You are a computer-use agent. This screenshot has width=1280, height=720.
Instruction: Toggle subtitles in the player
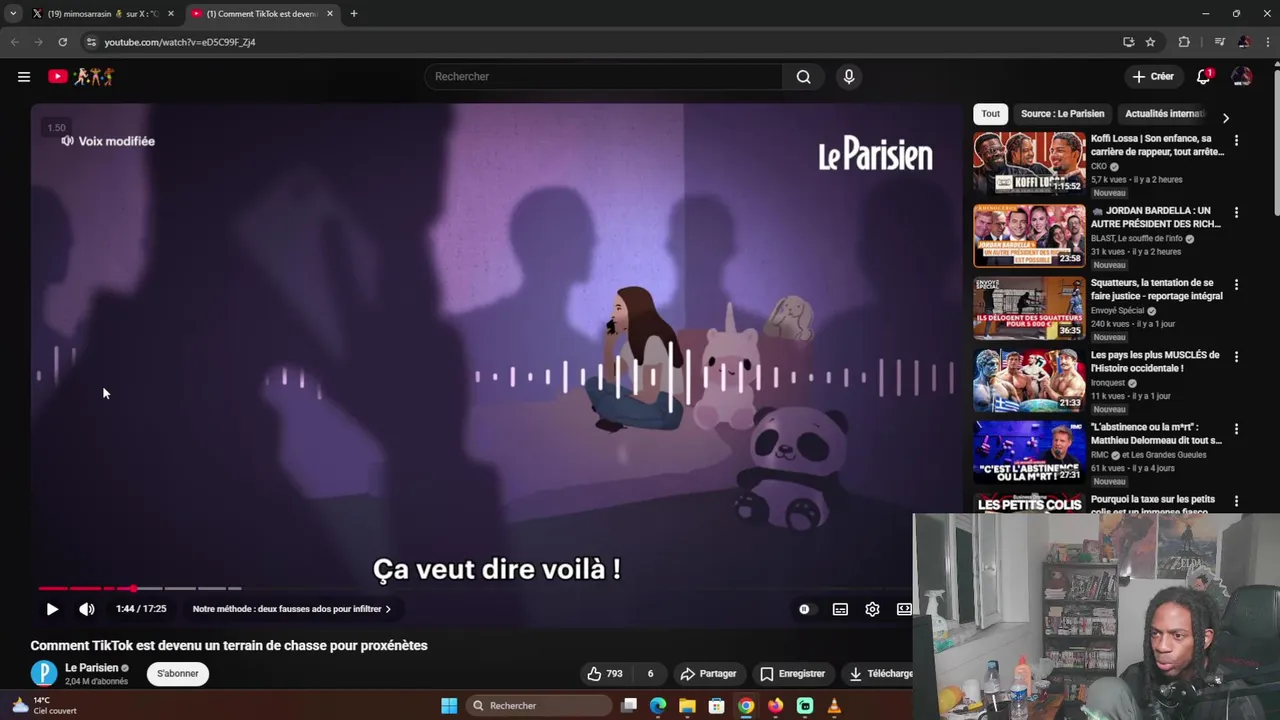coord(840,609)
